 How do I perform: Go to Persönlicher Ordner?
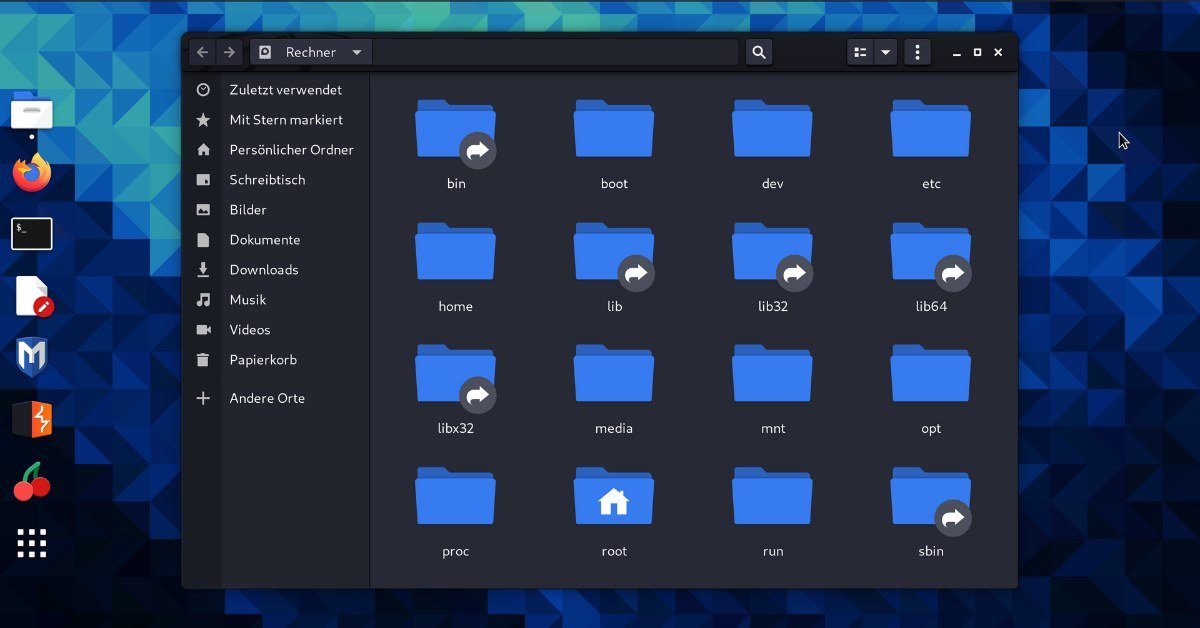[x=291, y=150]
